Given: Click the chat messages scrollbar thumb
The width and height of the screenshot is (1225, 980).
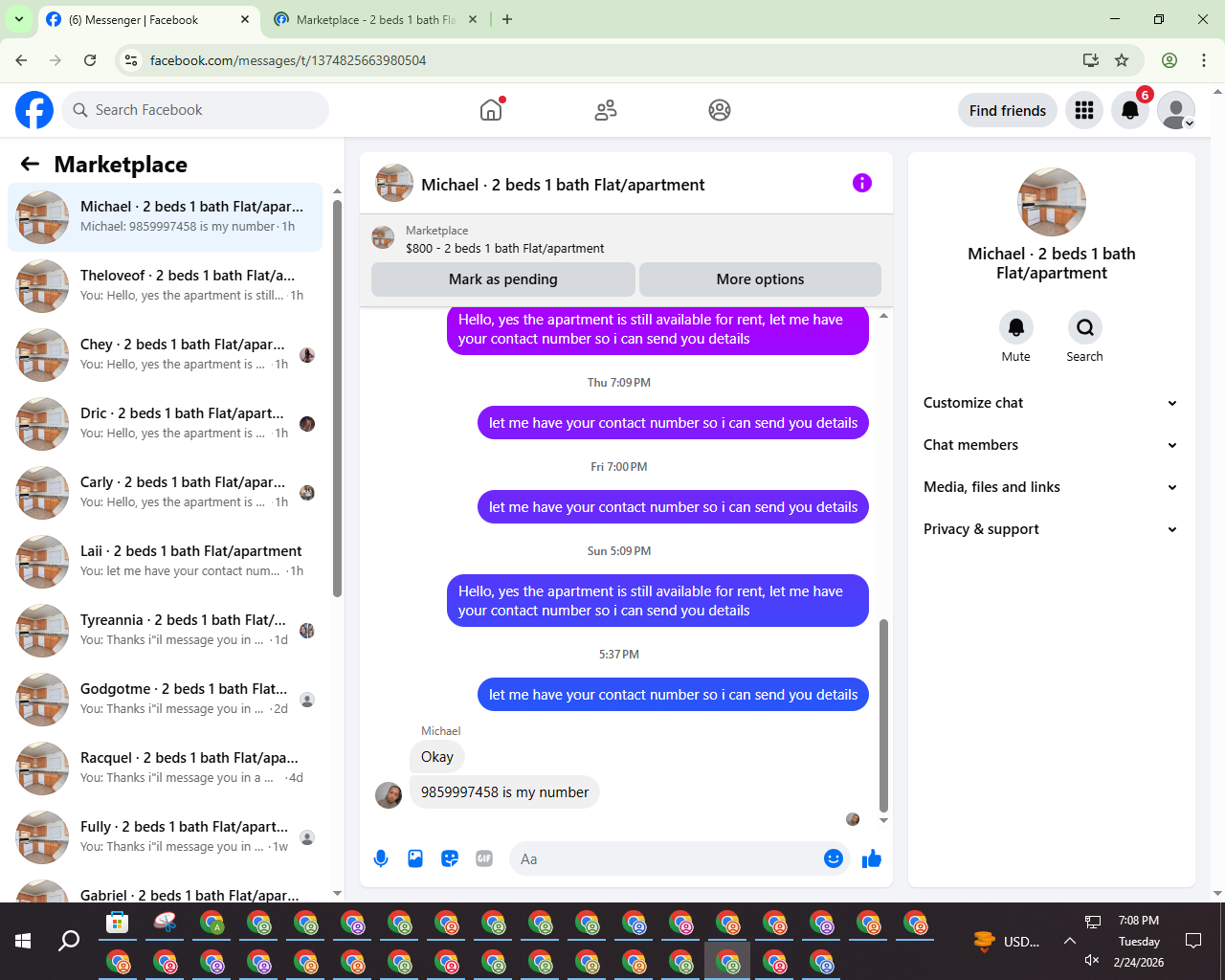Looking at the screenshot, I should pos(883,715).
